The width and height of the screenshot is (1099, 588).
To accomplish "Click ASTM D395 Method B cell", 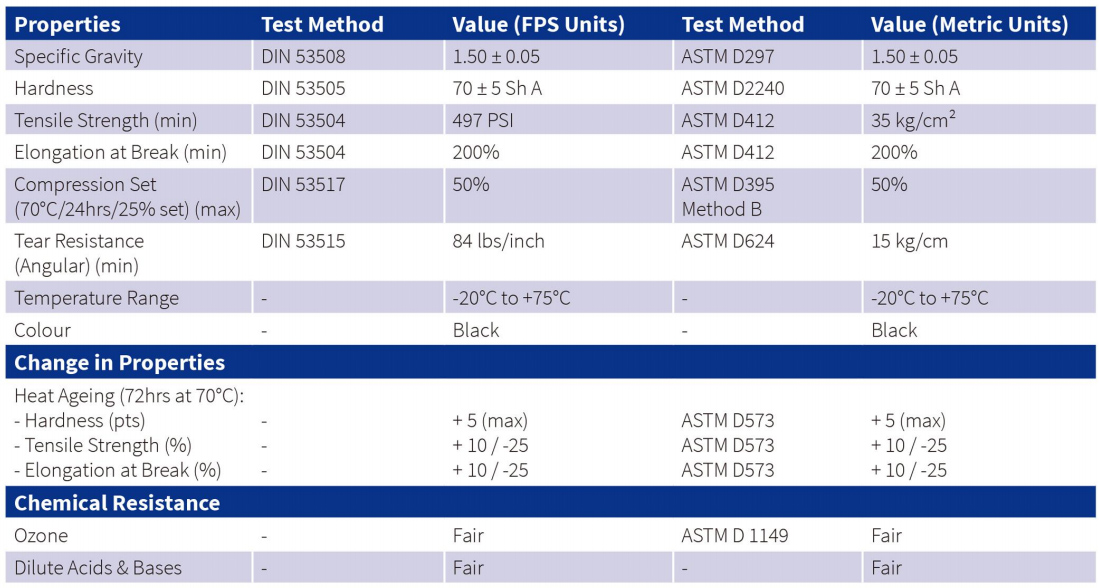I will point(728,196).
